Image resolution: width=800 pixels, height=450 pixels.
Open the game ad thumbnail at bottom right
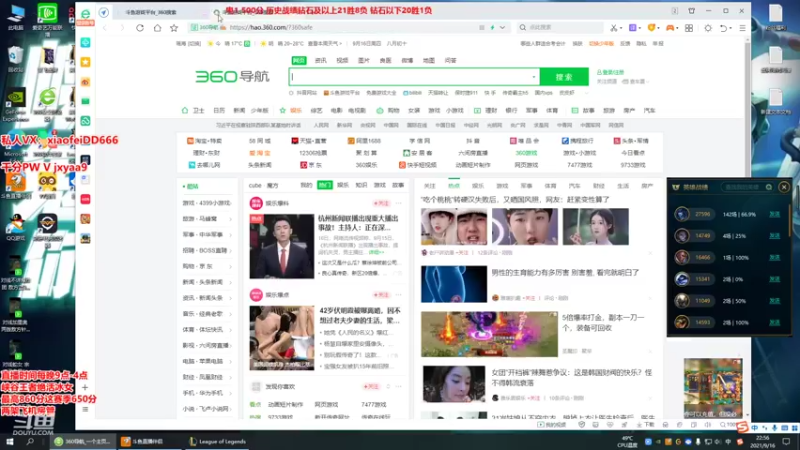point(713,388)
